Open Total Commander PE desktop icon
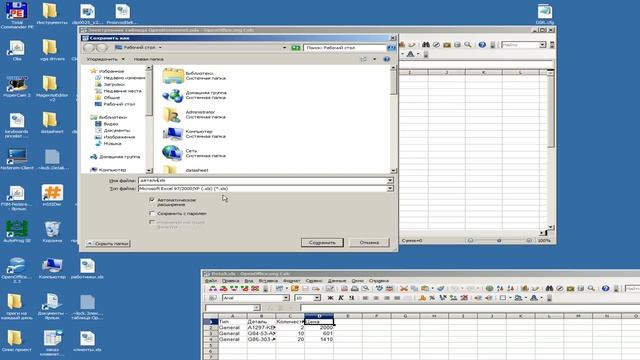640x360 pixels. click(x=17, y=16)
